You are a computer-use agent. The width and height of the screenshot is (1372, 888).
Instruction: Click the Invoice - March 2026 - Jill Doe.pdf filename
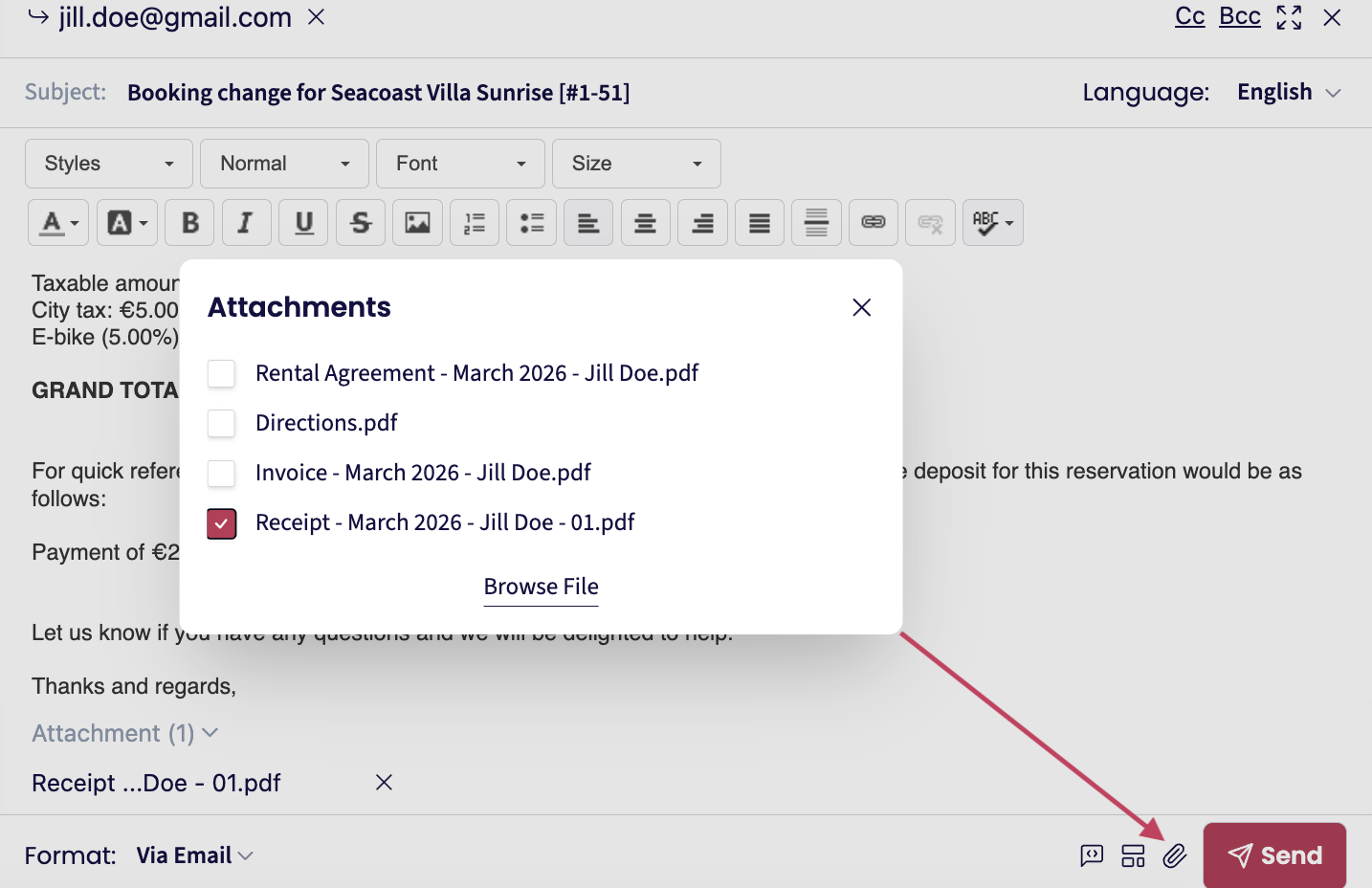coord(423,473)
